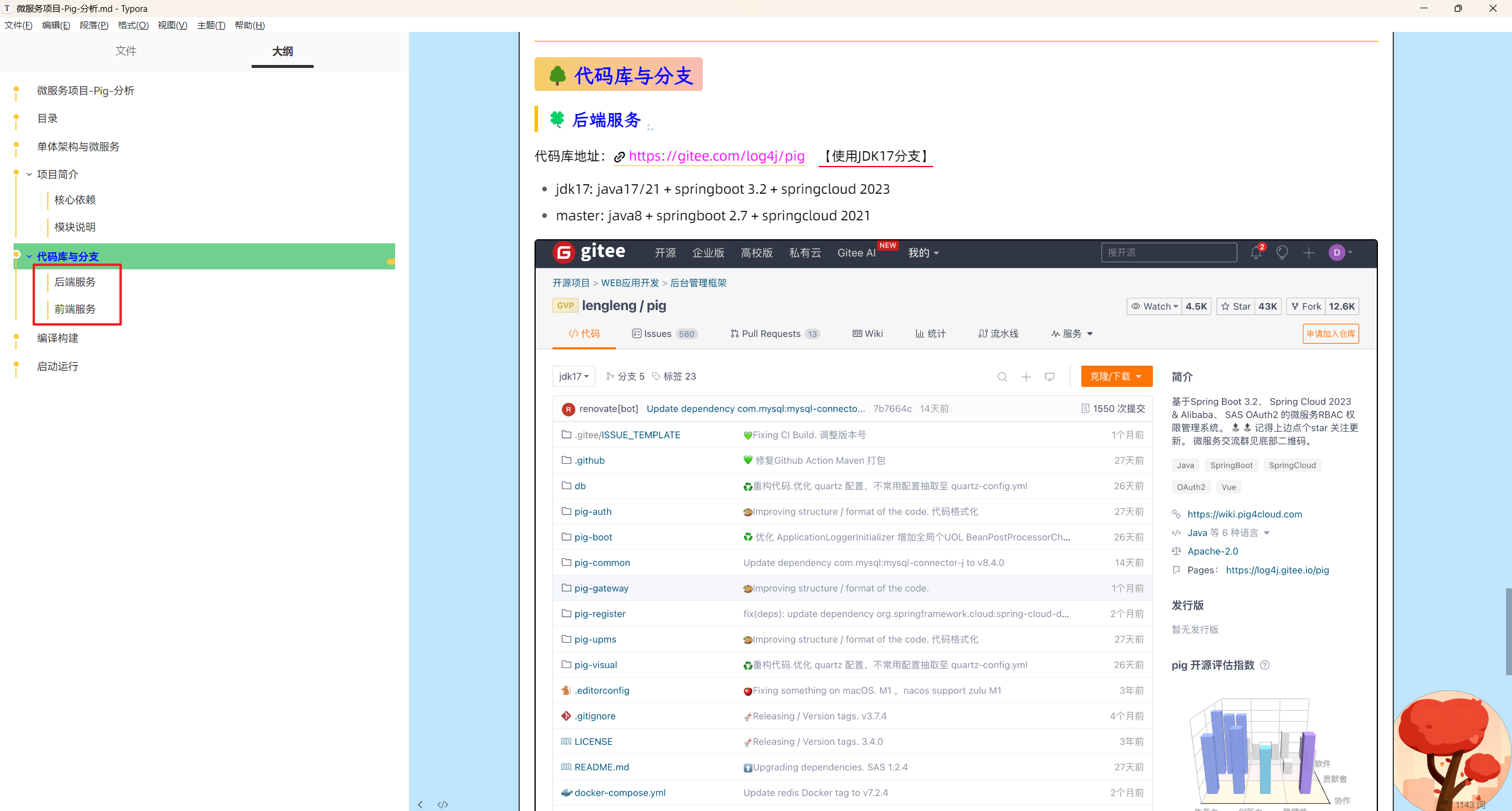The height and width of the screenshot is (811, 1512).
Task: Click the Pull Requests tab in the Gitee screenshot
Action: (x=775, y=334)
